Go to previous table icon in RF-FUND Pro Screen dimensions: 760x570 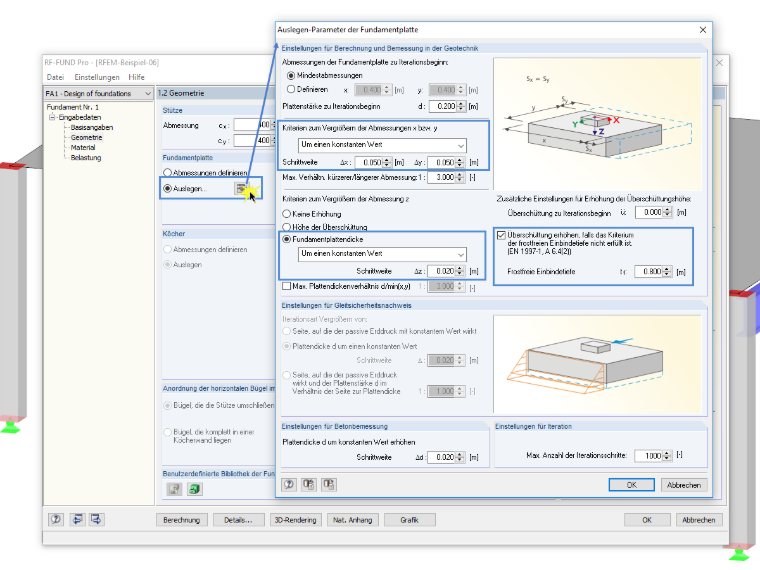click(77, 520)
